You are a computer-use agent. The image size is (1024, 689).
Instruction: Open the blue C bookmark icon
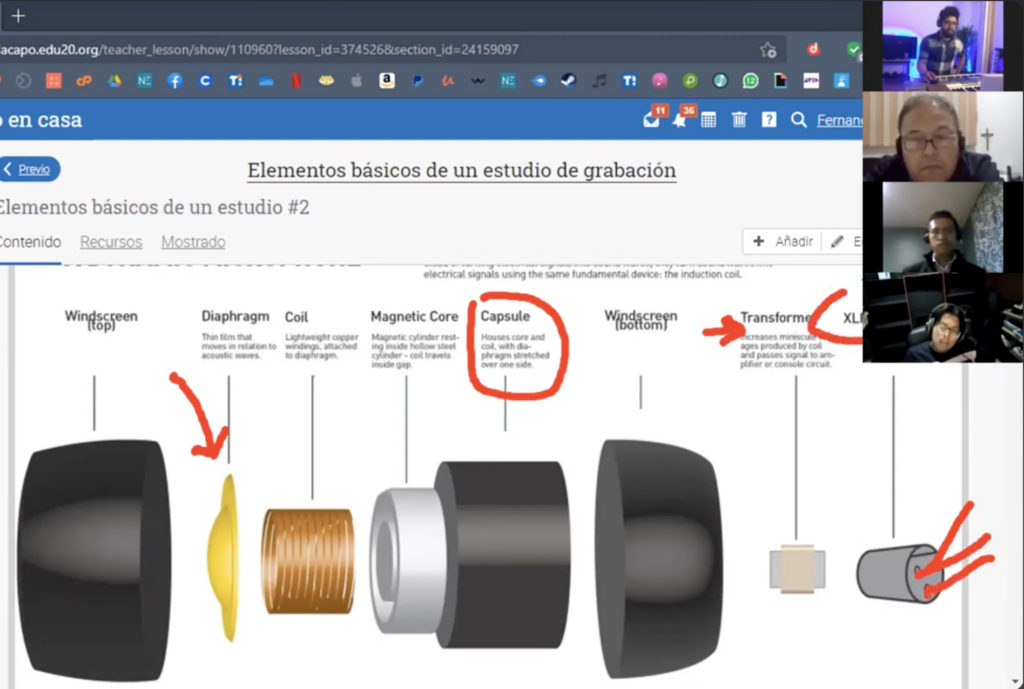tap(205, 81)
